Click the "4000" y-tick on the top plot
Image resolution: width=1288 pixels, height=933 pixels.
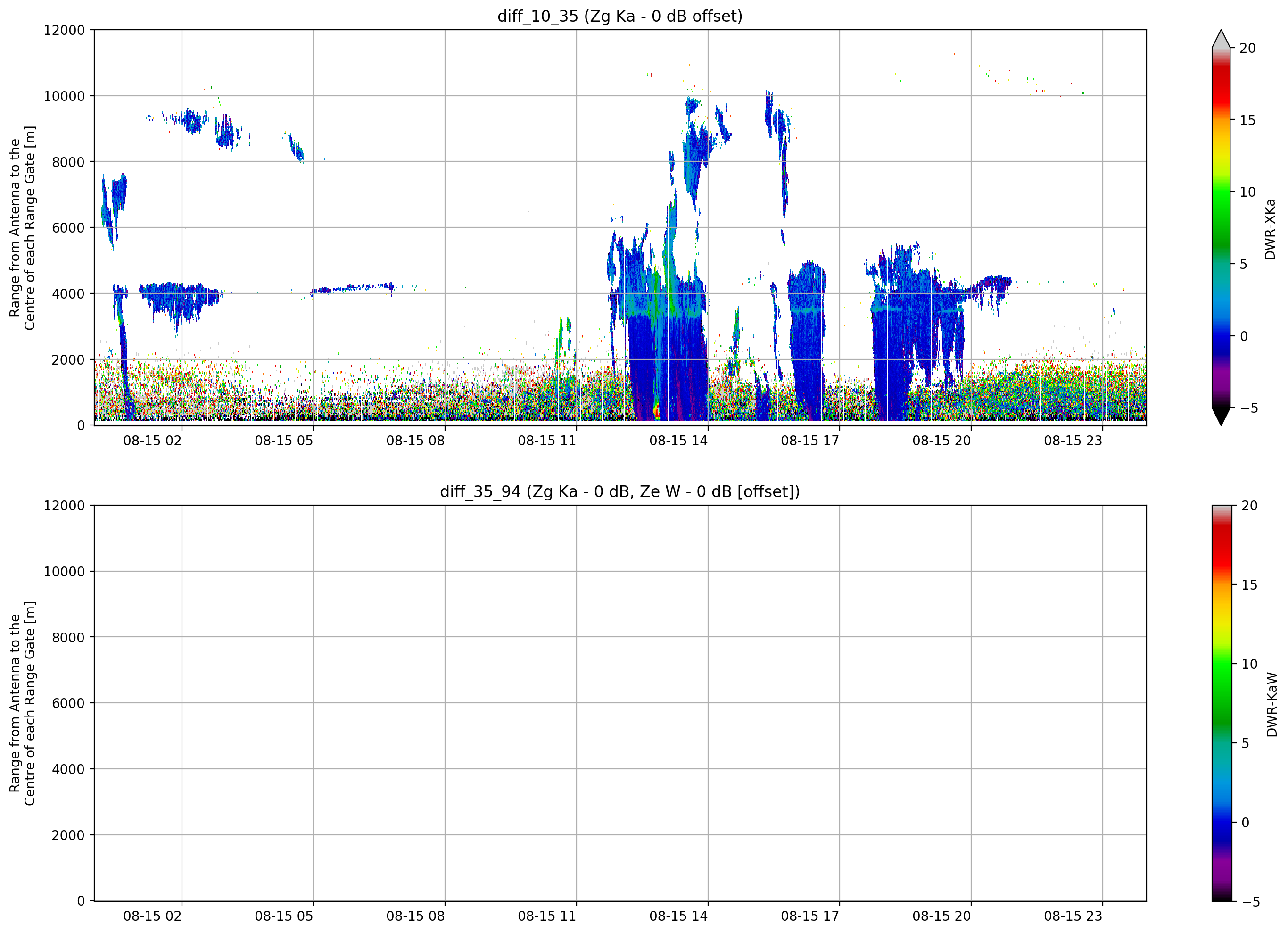(68, 294)
